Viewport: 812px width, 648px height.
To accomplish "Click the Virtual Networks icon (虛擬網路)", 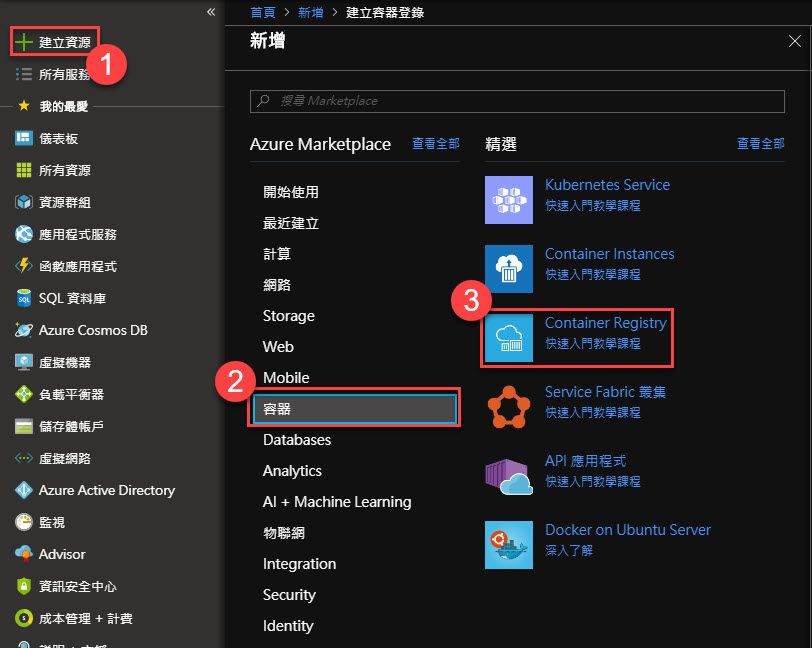I will coord(24,458).
